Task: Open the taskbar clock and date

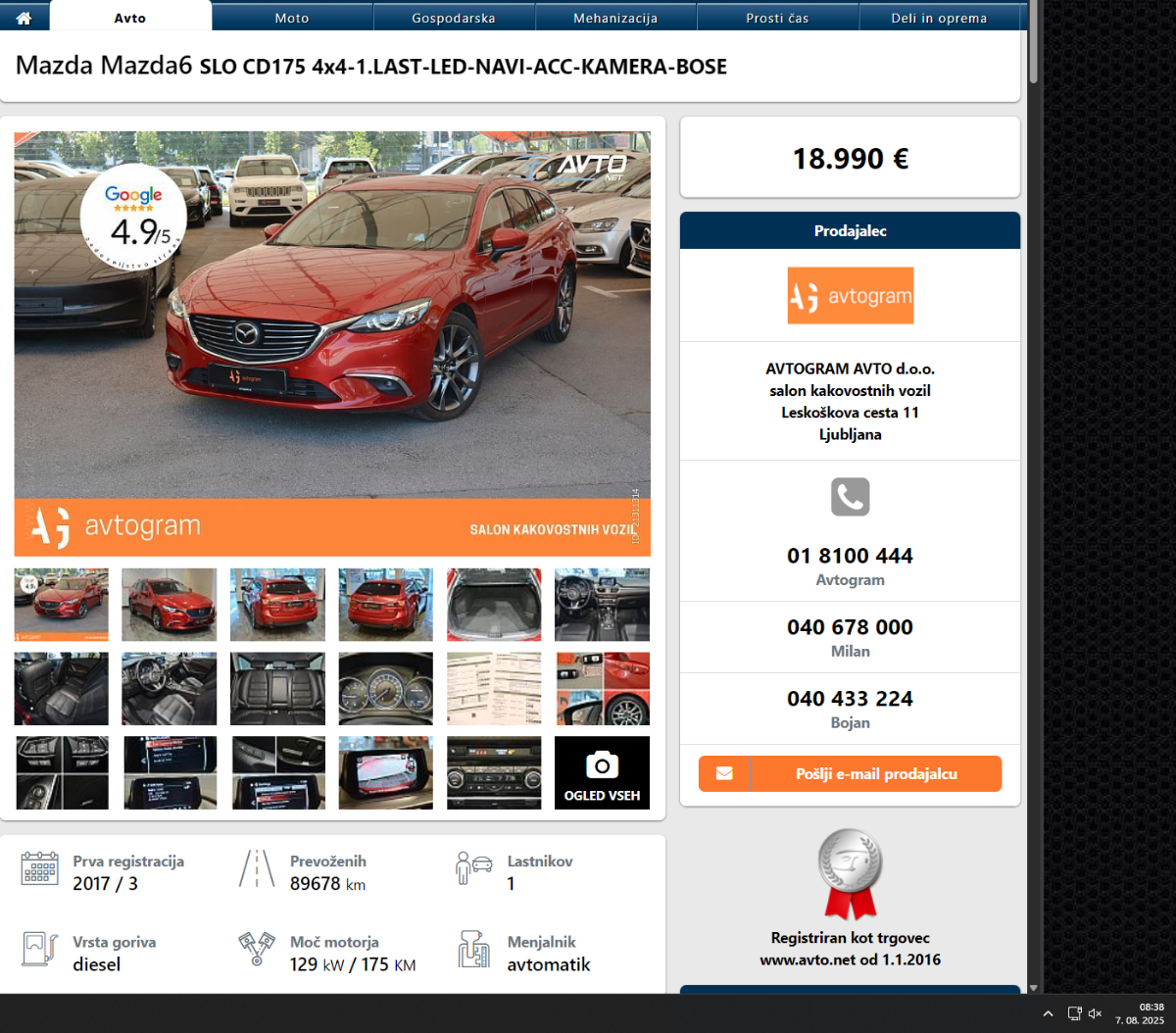Action: pyautogui.click(x=1140, y=1013)
